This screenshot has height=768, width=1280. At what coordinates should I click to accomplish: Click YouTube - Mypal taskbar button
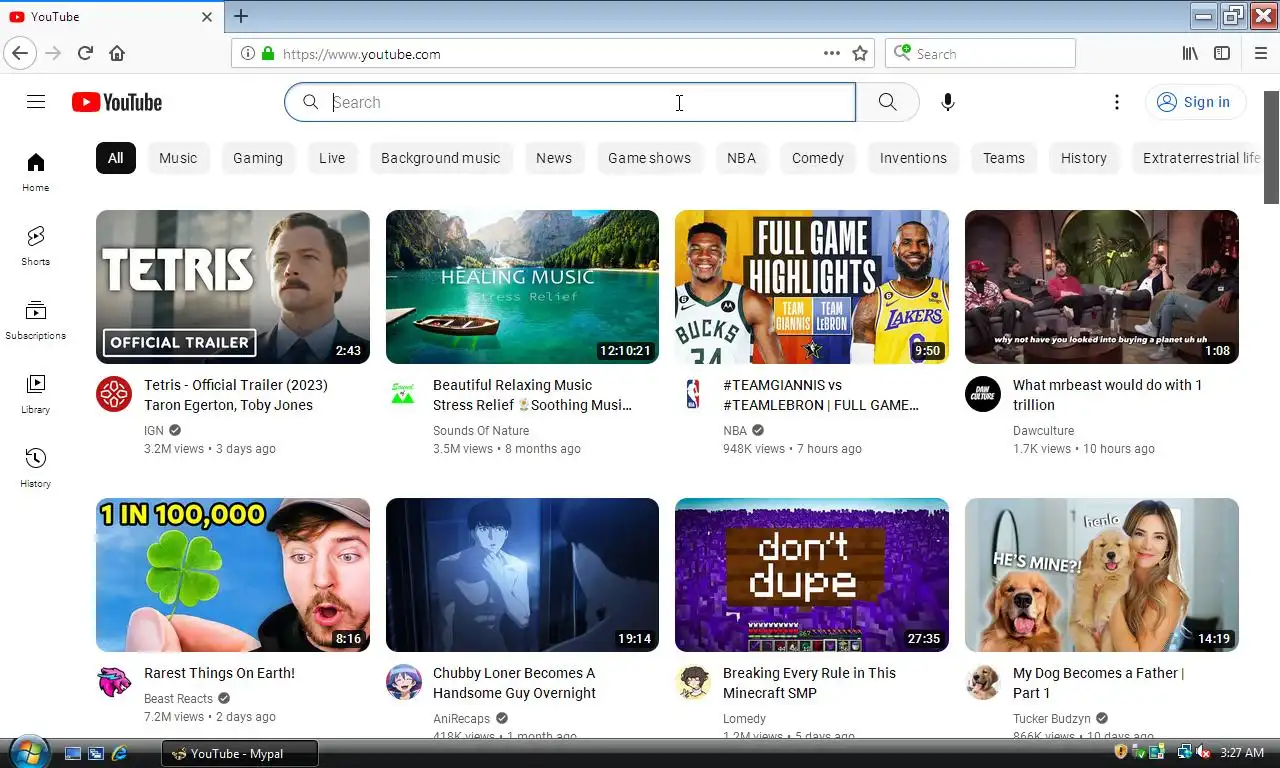240,753
